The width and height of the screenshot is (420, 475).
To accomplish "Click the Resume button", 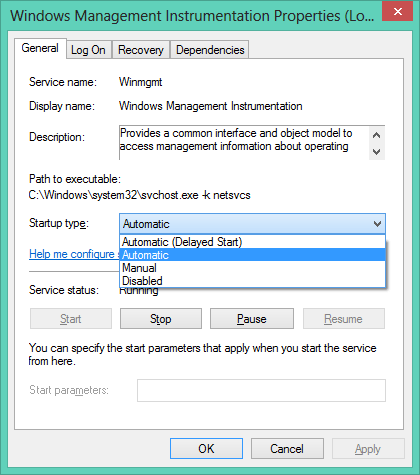I will (x=343, y=319).
